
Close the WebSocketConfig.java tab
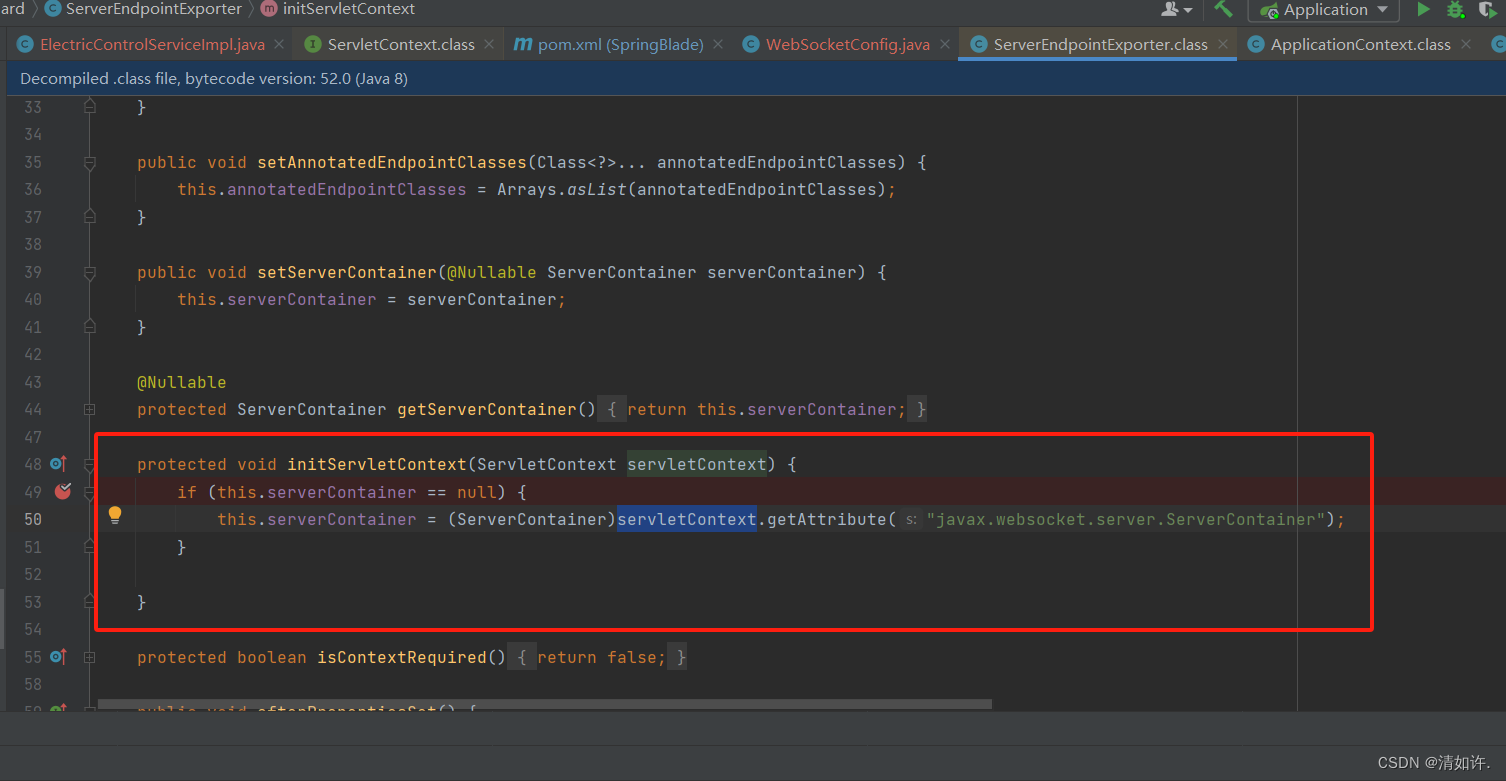(945, 45)
